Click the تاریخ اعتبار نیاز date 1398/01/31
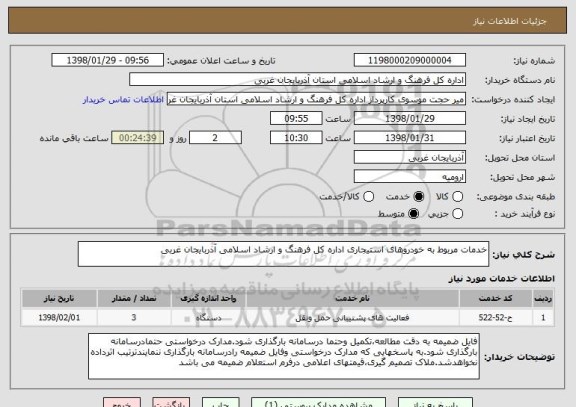576x407 pixels. click(x=410, y=138)
